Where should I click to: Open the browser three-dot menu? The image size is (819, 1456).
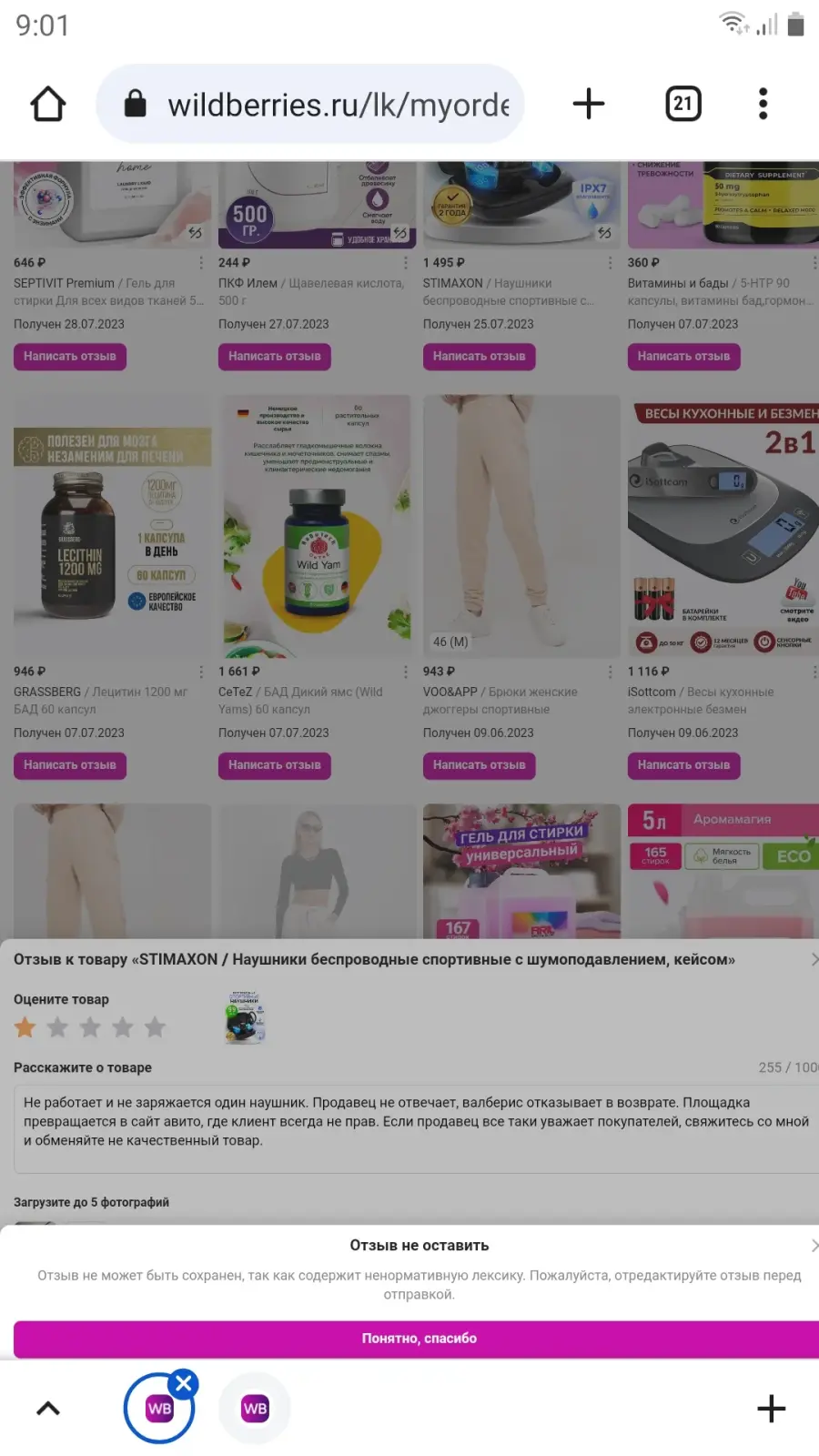(763, 104)
